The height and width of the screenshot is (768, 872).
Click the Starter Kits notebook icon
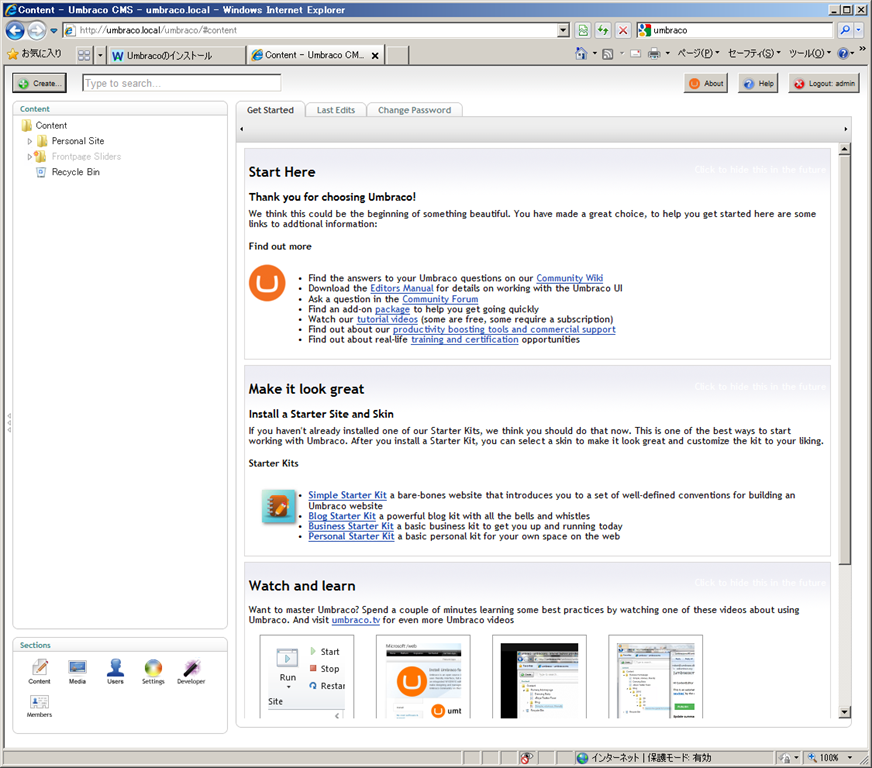click(278, 506)
